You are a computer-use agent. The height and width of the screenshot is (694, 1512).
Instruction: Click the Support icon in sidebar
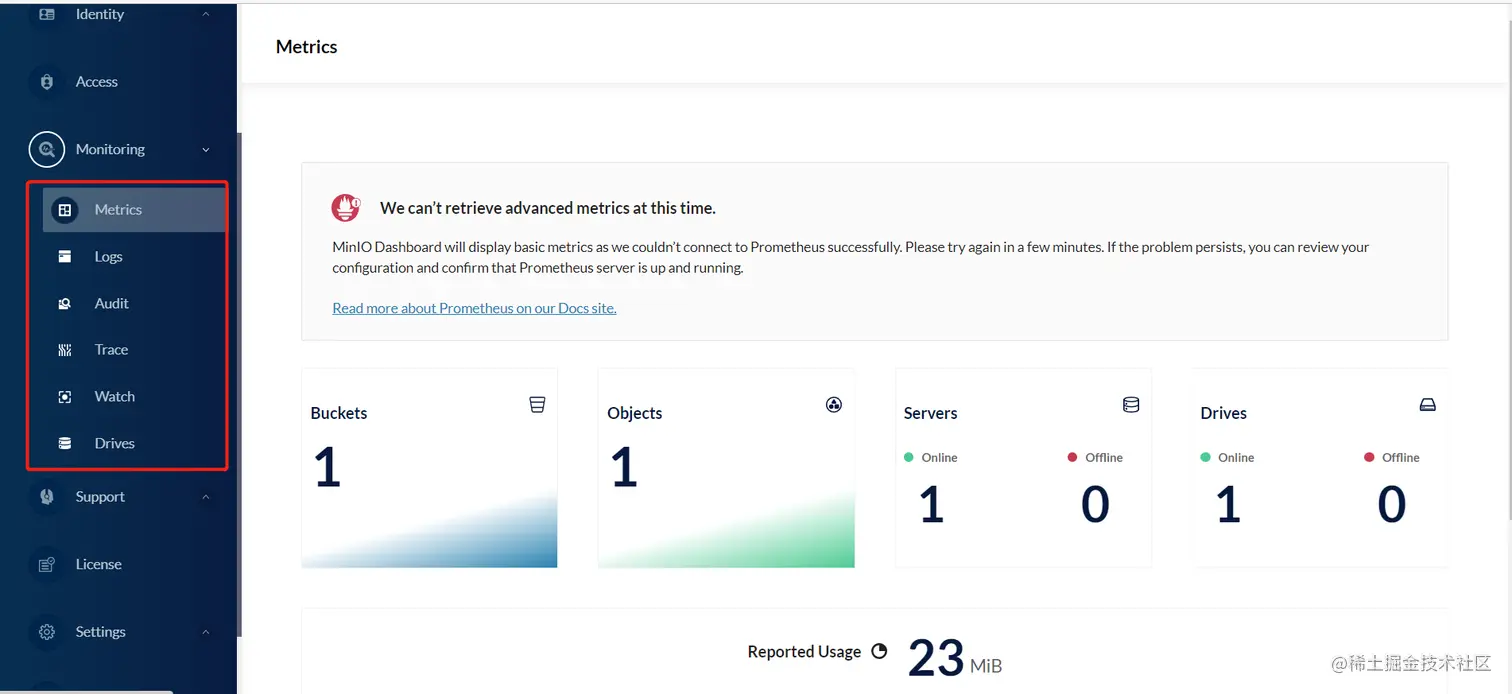coord(47,497)
